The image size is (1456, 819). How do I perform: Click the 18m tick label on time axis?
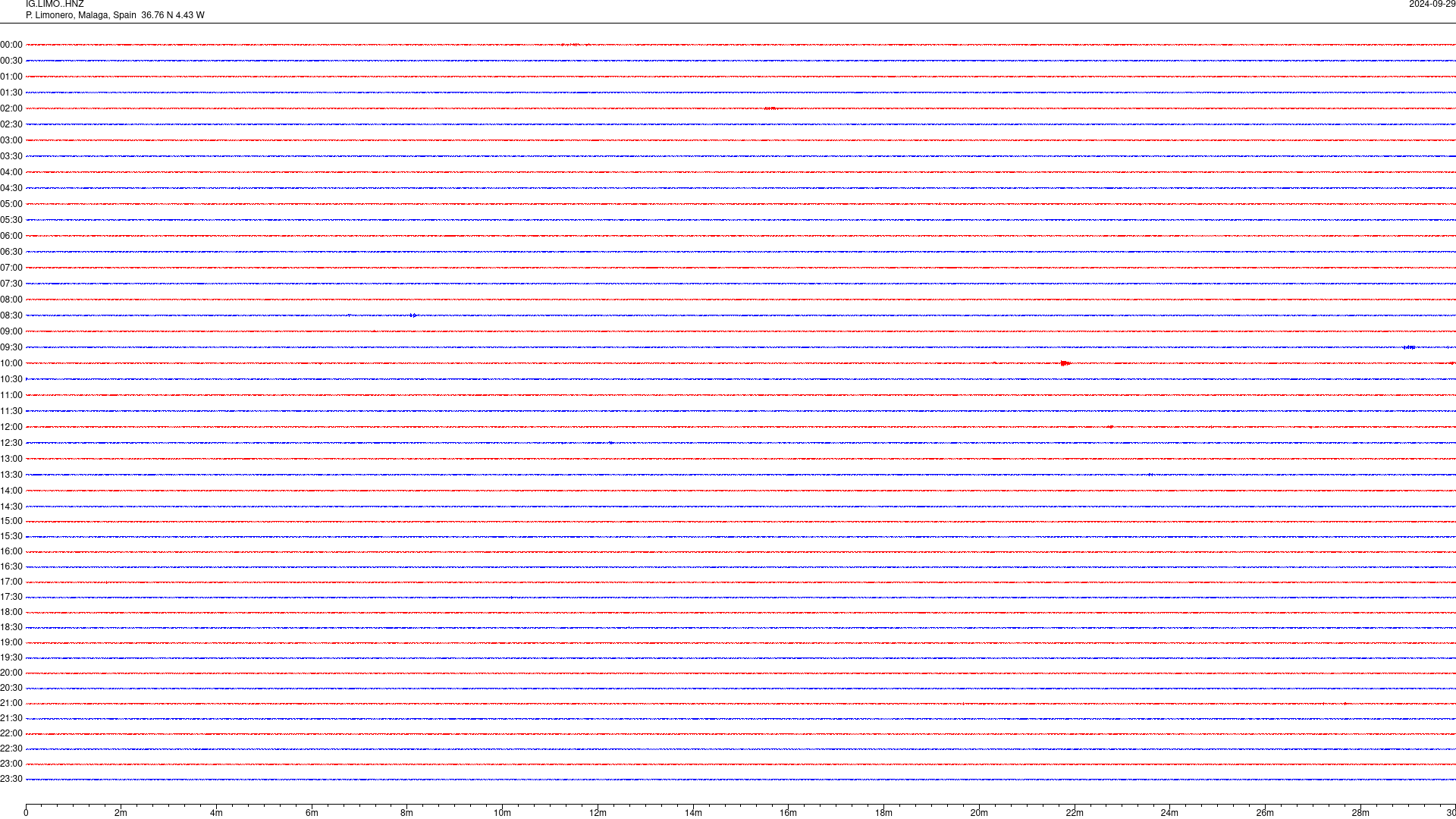point(883,813)
